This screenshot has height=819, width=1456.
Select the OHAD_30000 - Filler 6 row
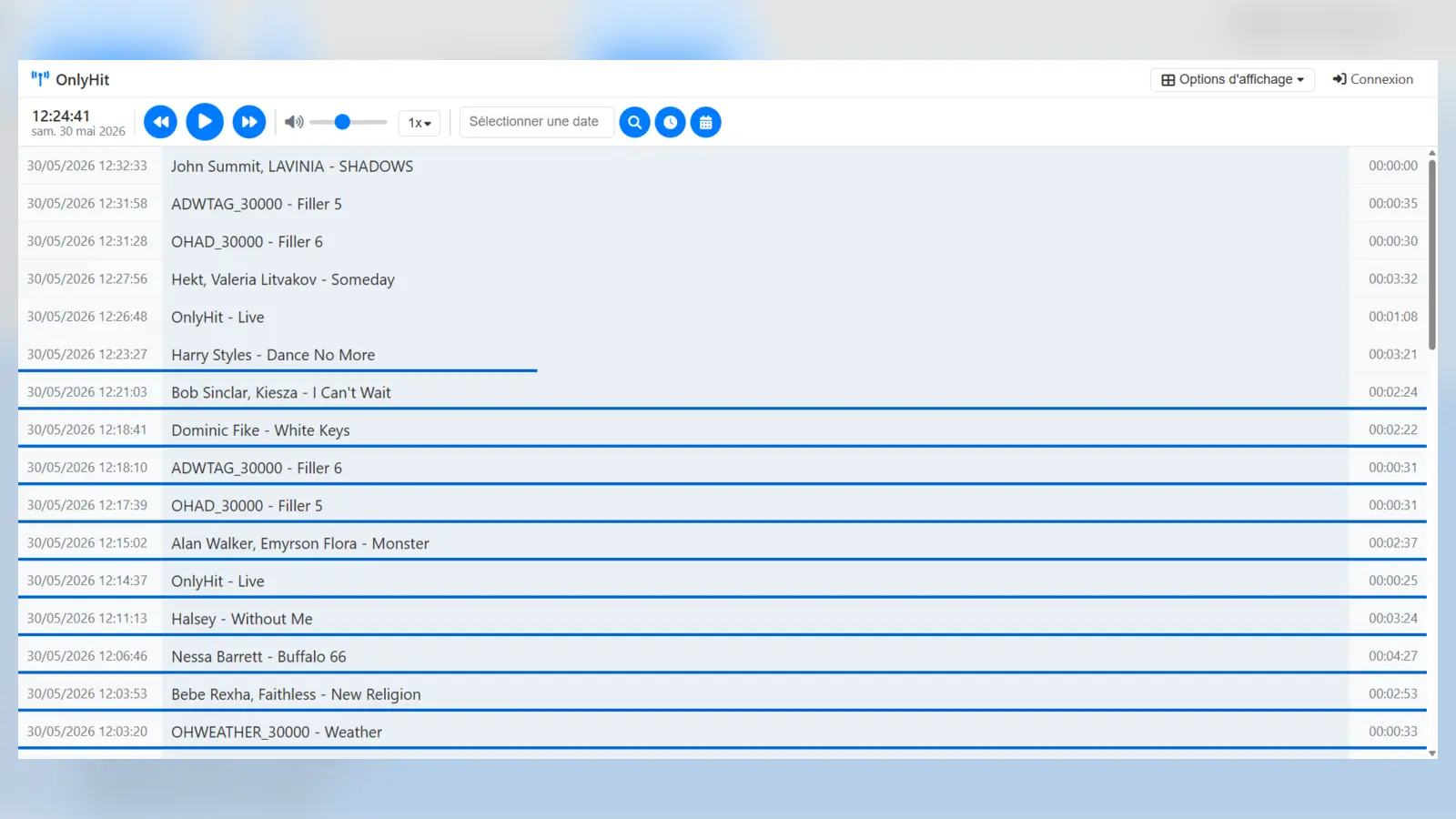pos(723,241)
